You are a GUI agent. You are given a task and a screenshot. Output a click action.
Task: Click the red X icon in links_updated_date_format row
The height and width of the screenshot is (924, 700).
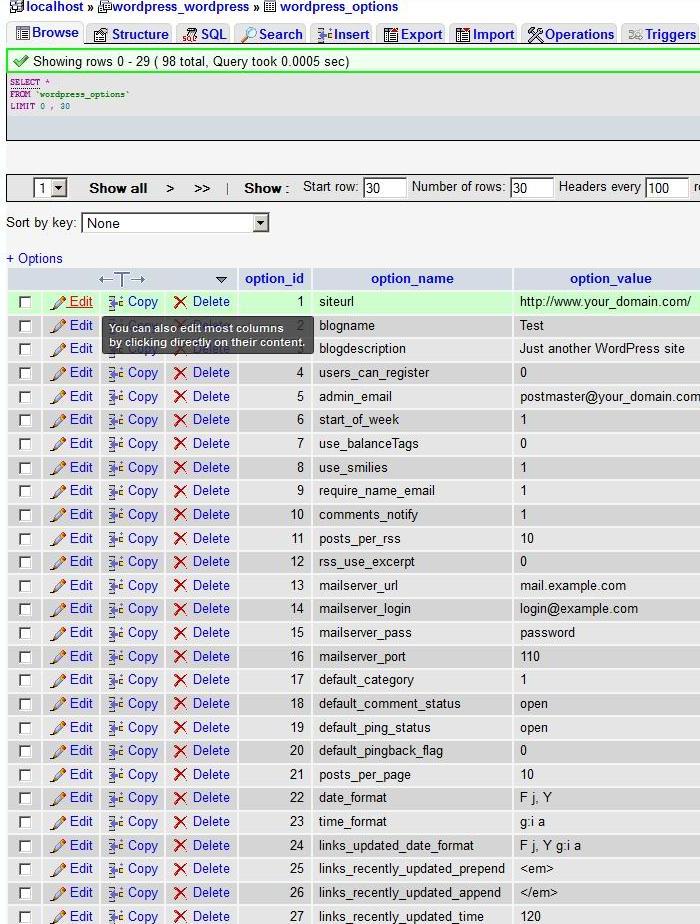(x=180, y=846)
